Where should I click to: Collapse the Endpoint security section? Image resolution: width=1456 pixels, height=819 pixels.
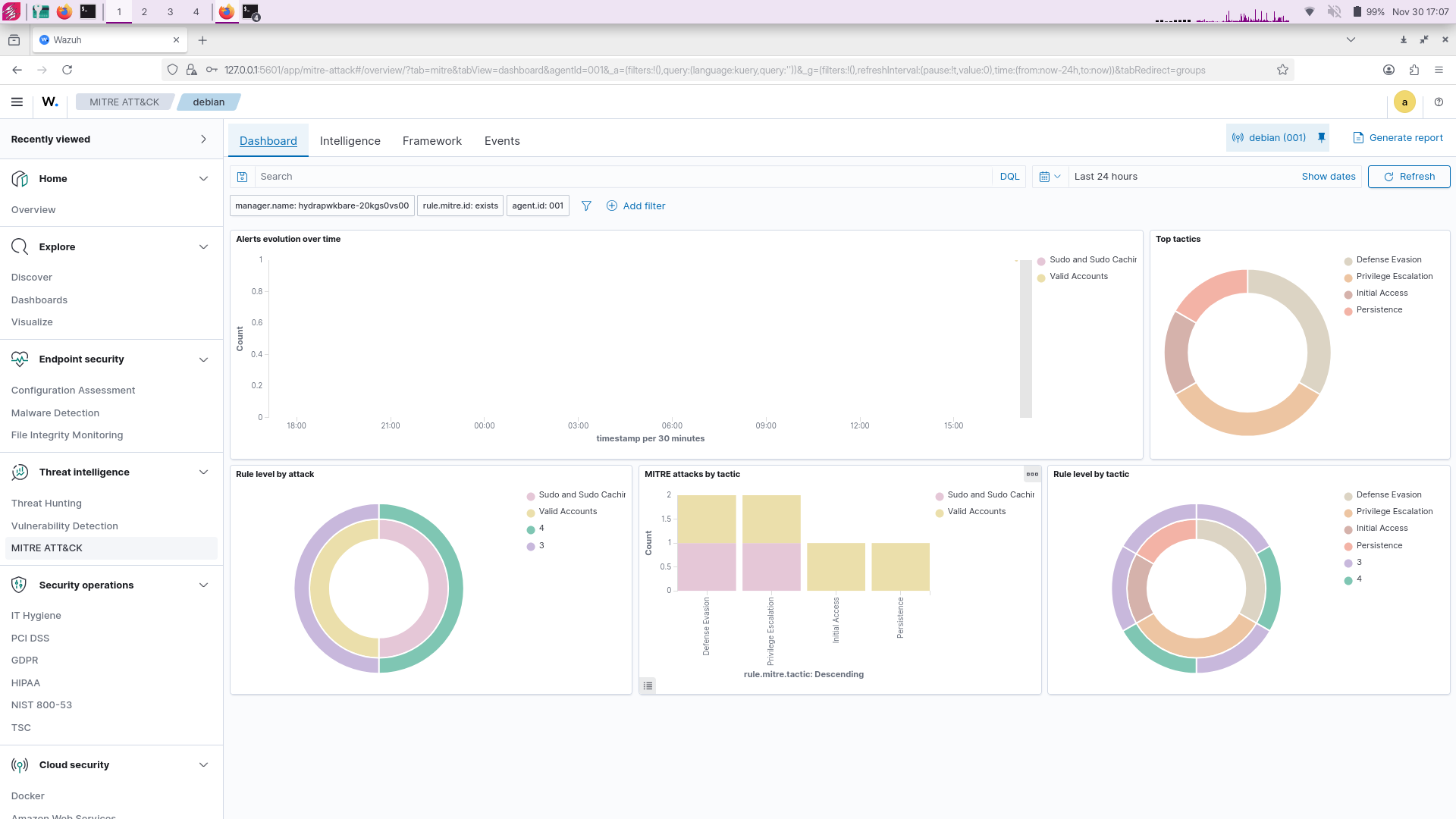click(203, 359)
